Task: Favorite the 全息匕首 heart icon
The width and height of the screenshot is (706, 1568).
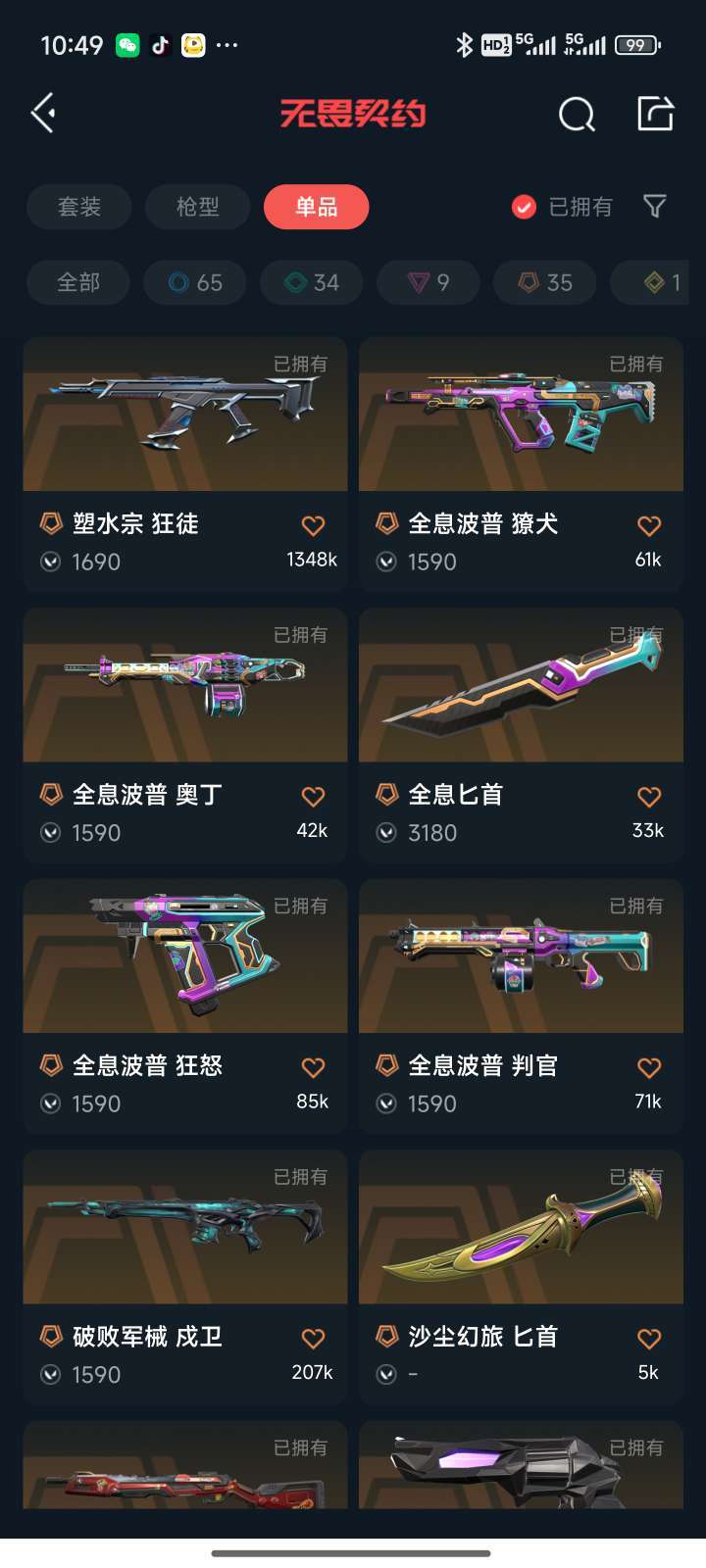Action: pyautogui.click(x=649, y=797)
